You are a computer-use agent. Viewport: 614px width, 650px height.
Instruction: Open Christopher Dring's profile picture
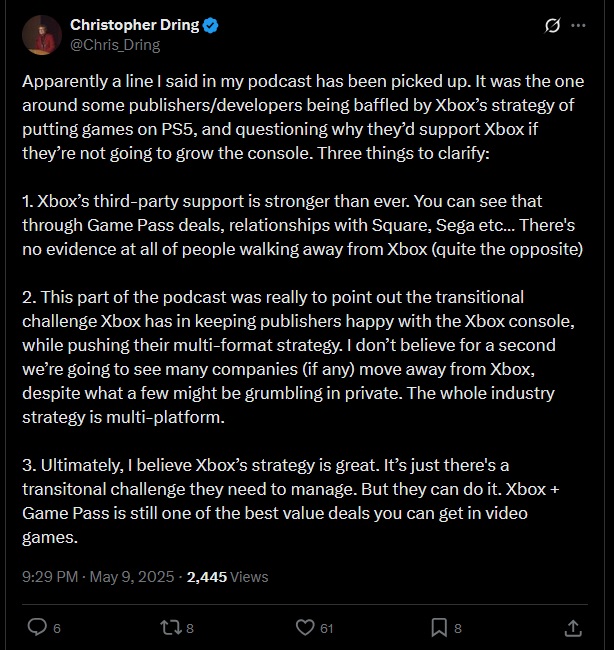coord(42,35)
